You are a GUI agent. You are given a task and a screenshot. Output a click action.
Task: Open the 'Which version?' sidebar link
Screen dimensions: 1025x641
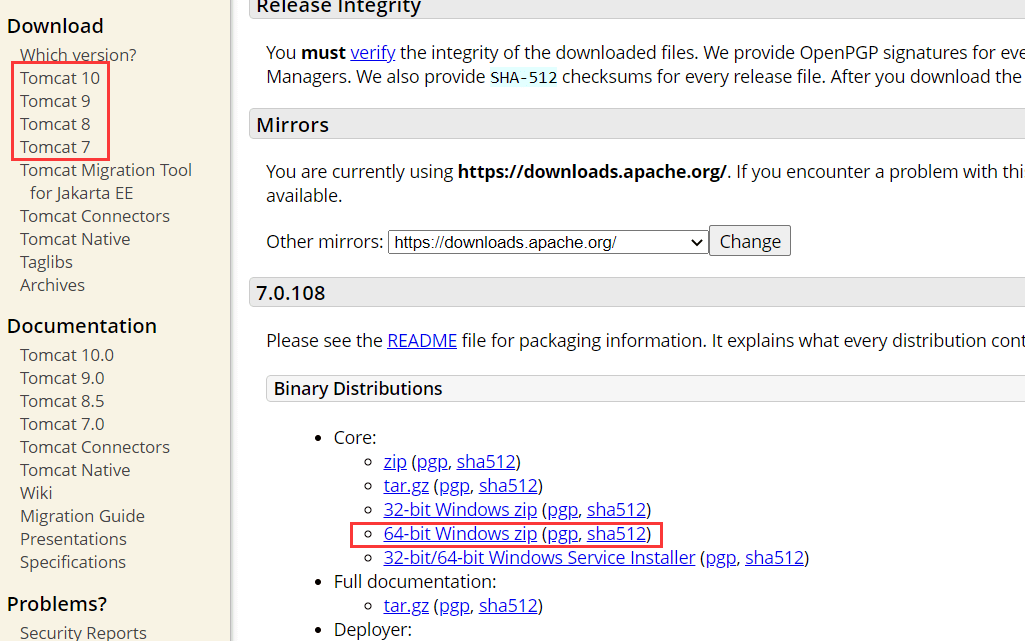78,55
